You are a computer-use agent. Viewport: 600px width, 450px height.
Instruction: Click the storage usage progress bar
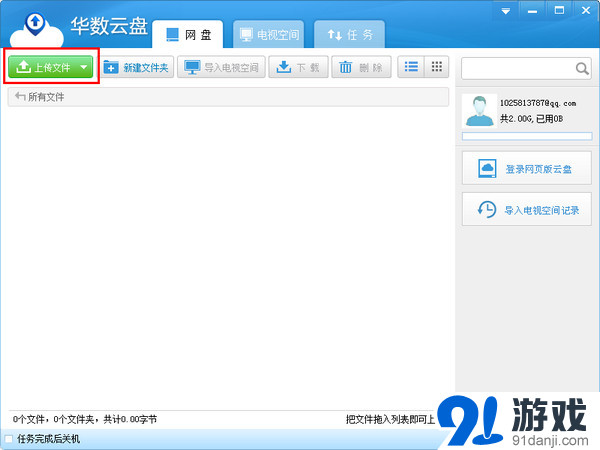(527, 136)
